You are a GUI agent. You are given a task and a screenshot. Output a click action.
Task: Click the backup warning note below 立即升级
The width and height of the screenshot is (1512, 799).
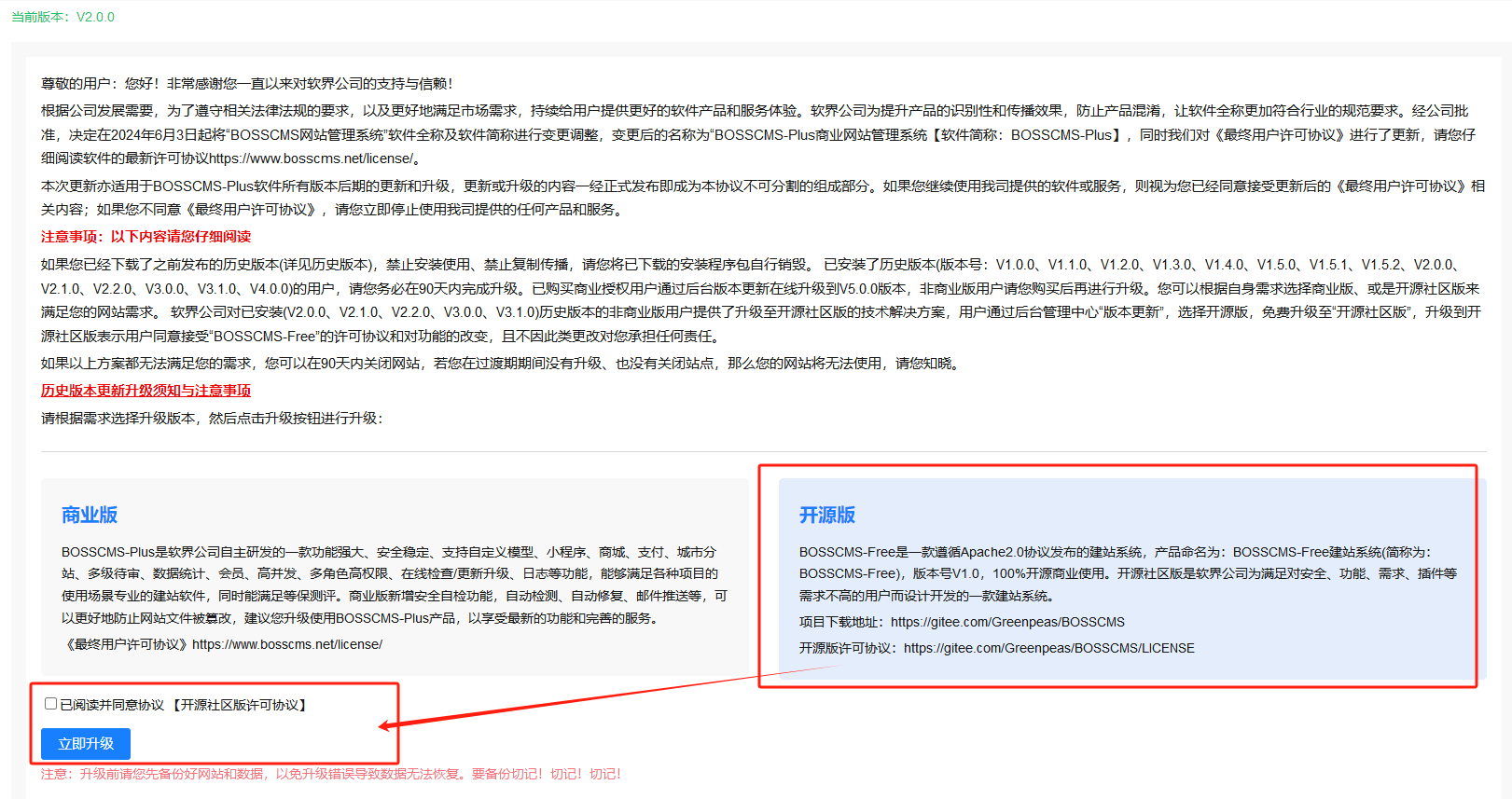(330, 774)
